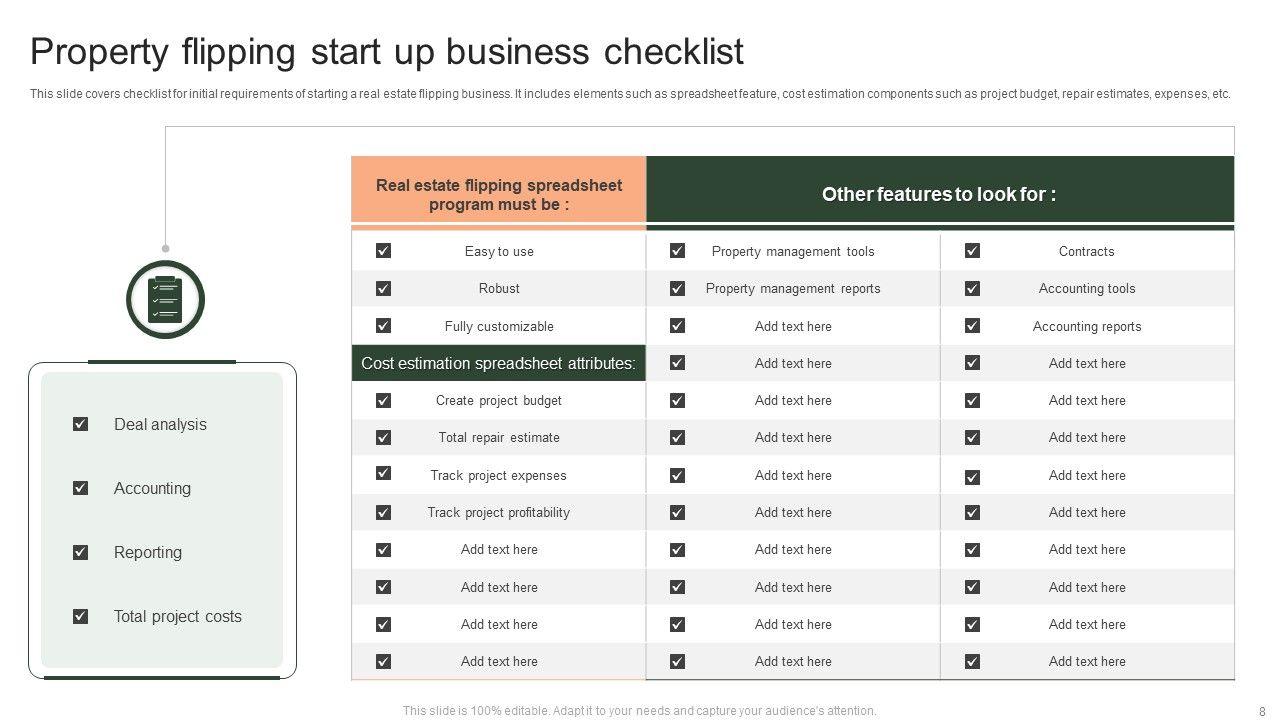Select the orange spreadsheet program header cell
This screenshot has width=1280, height=720.
pyautogui.click(x=498, y=194)
